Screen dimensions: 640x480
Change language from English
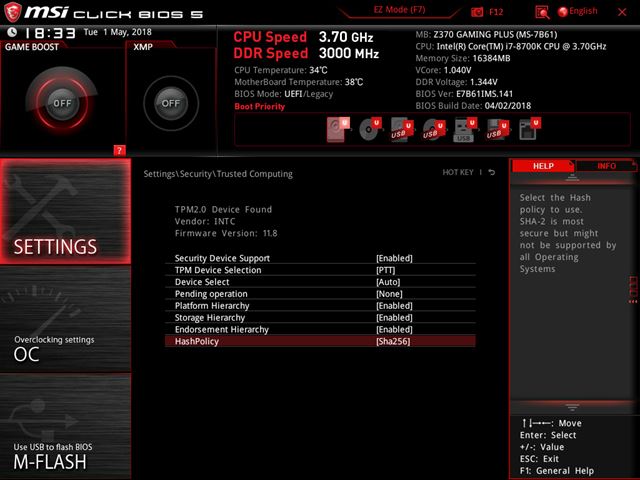coord(578,11)
